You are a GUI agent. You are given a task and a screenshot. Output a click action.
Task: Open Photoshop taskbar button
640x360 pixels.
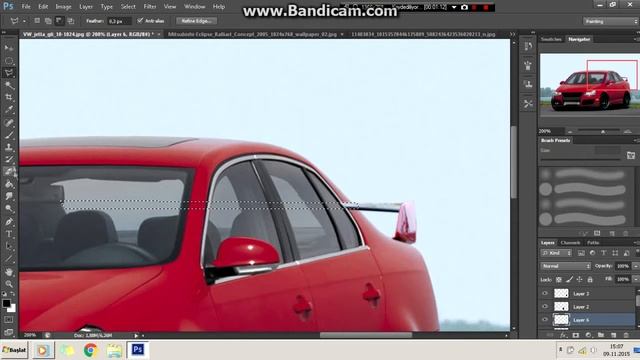(138, 350)
